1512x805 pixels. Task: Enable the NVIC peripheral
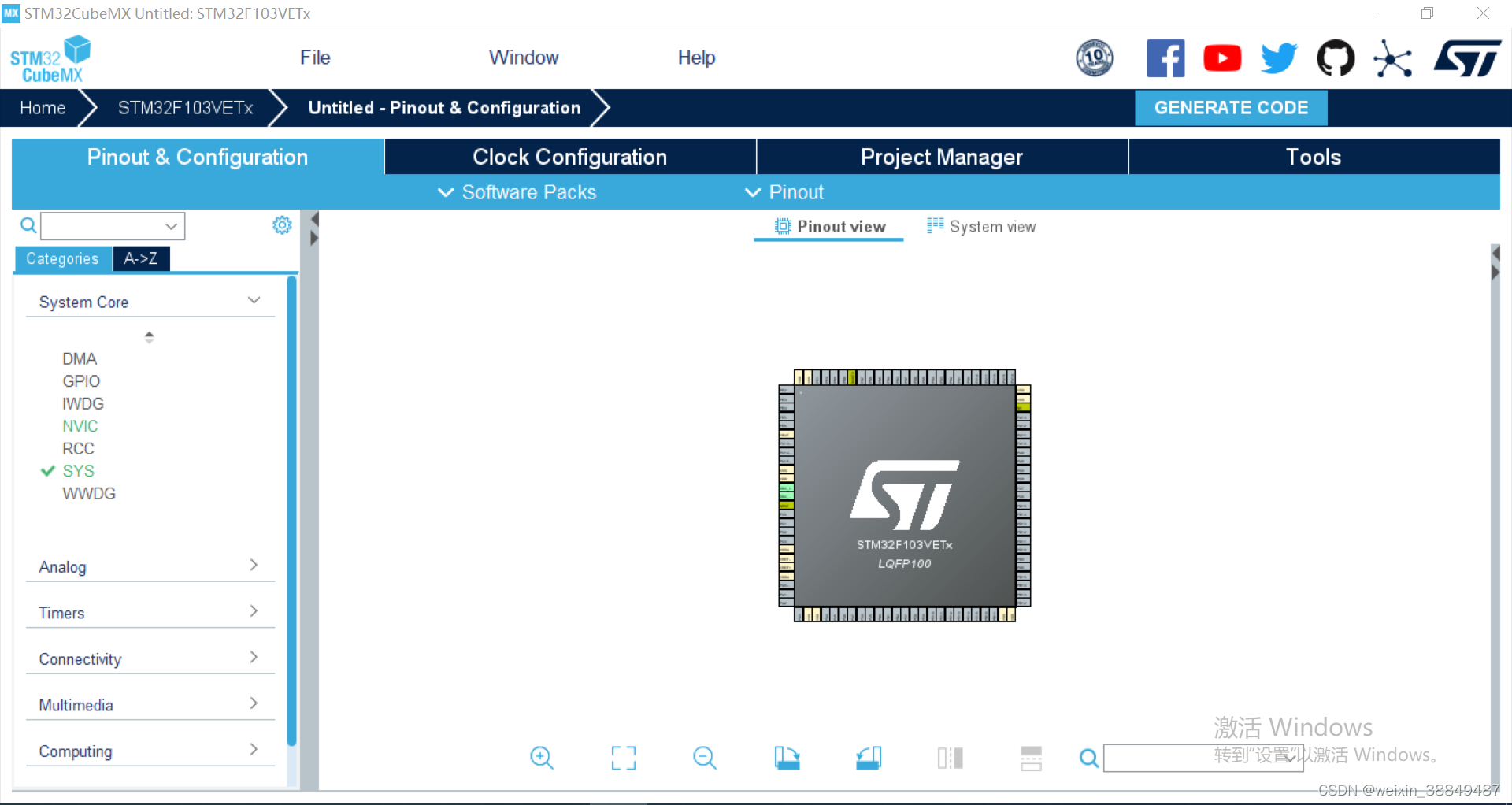pos(80,425)
